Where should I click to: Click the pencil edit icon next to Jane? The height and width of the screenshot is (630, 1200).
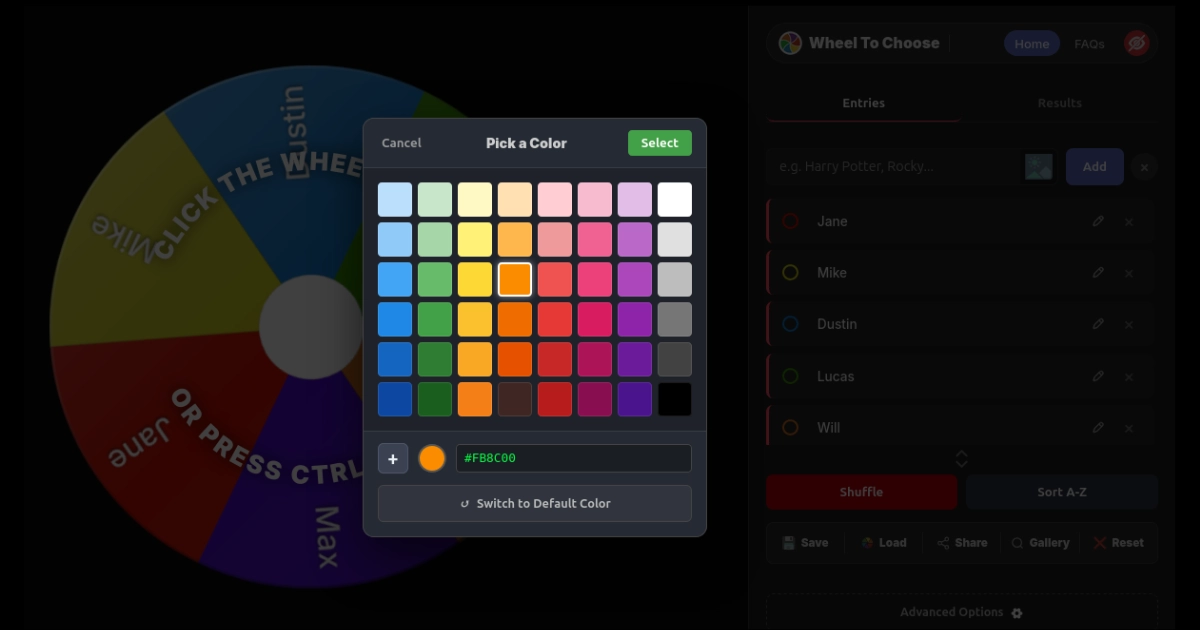(1098, 220)
